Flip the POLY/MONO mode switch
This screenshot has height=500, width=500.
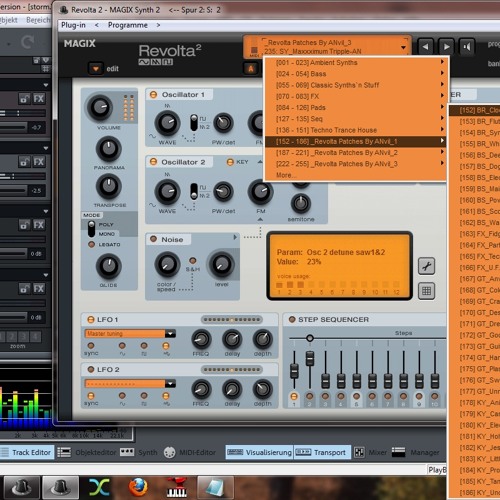pos(91,229)
